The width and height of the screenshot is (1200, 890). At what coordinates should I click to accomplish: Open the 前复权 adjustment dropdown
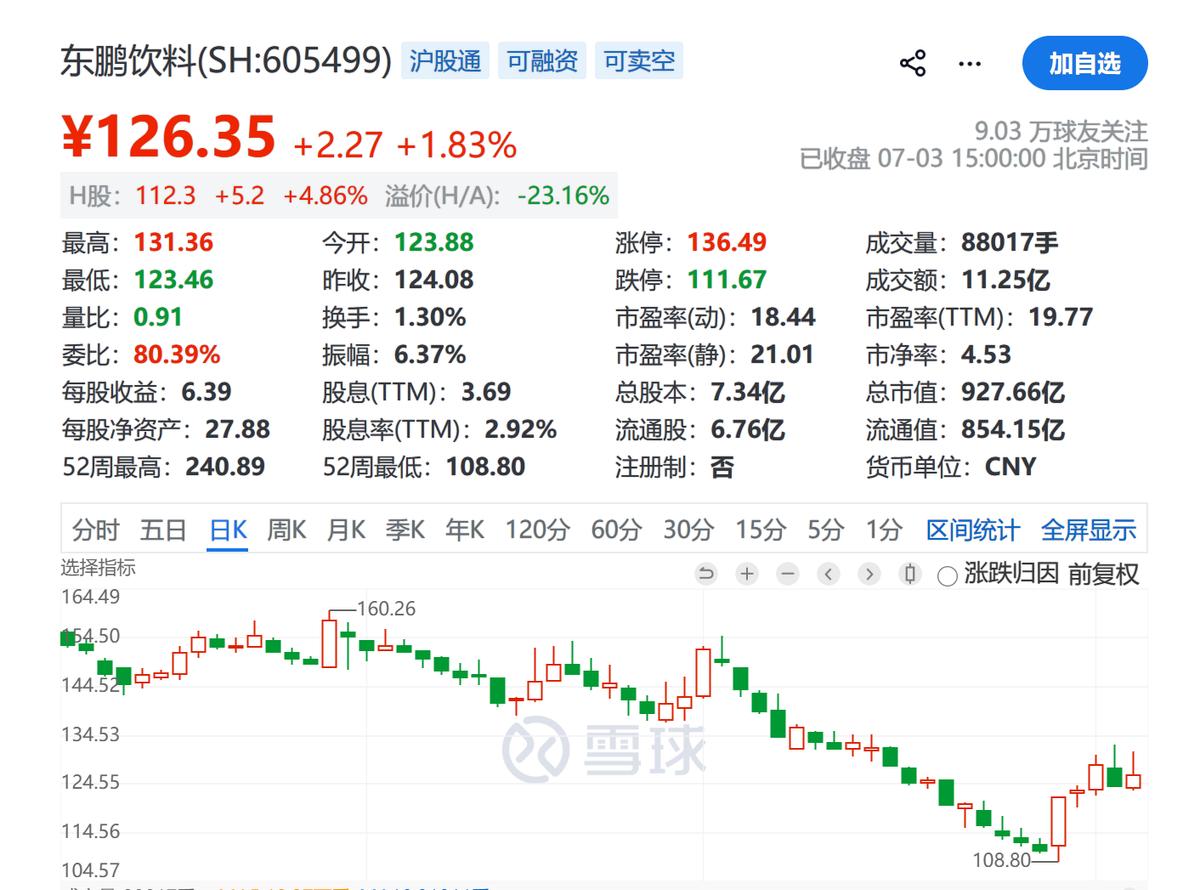1103,574
